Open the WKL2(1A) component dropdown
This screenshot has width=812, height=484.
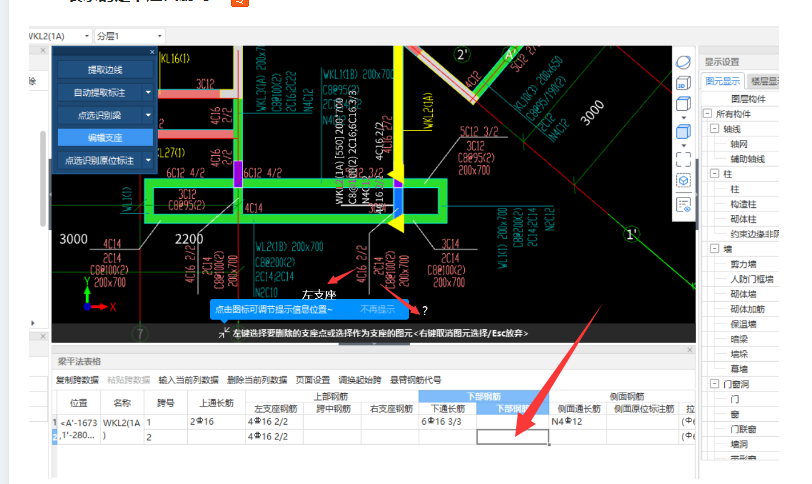[86, 36]
